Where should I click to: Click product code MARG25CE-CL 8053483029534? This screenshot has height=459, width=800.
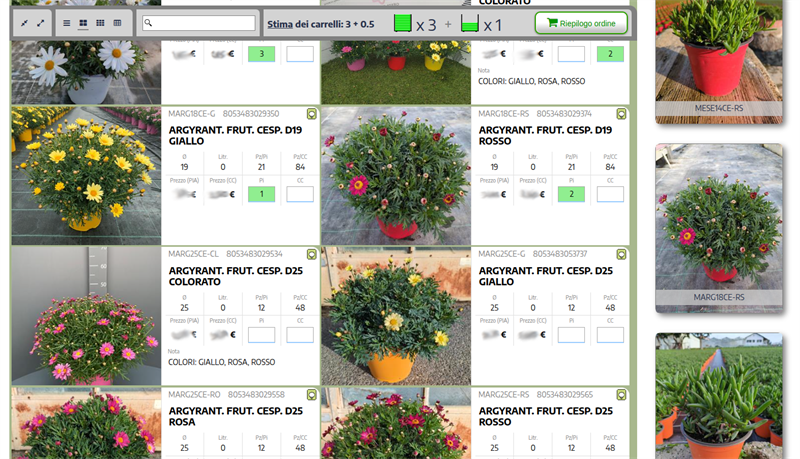coord(225,254)
